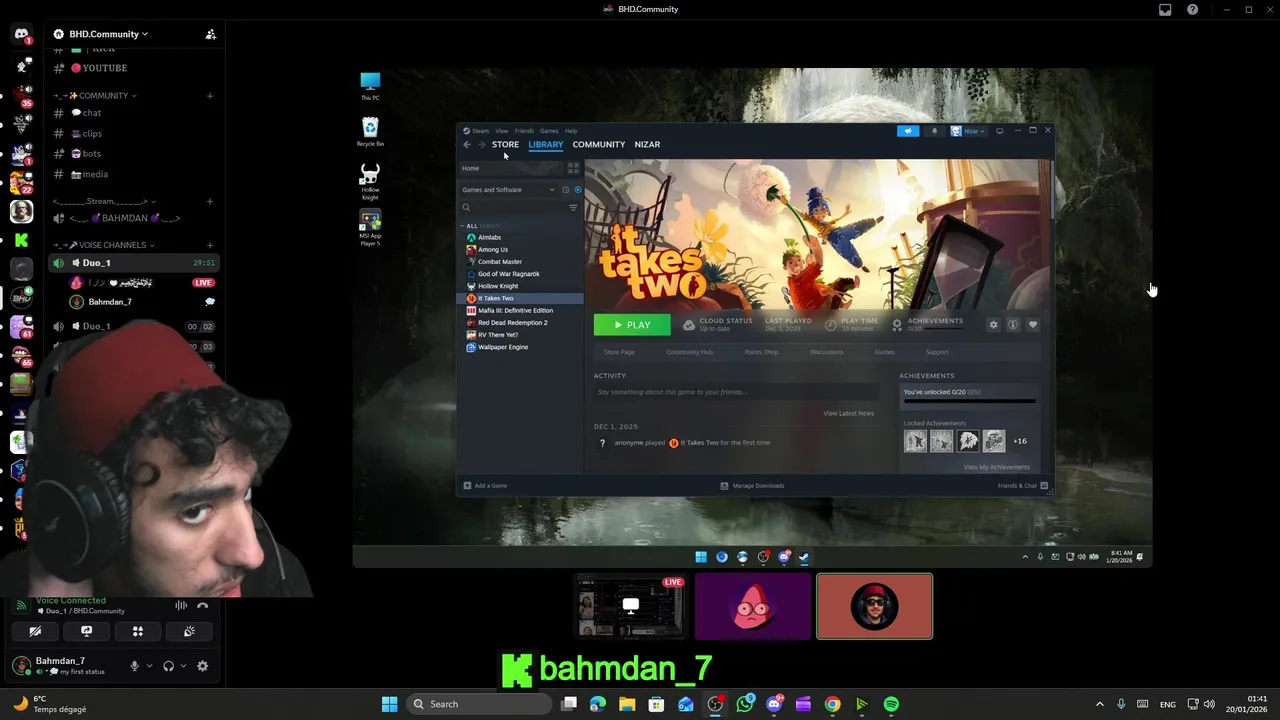Screen dimensions: 1280x720
Task: Open Discord help question mark icon
Action: tap(1192, 9)
